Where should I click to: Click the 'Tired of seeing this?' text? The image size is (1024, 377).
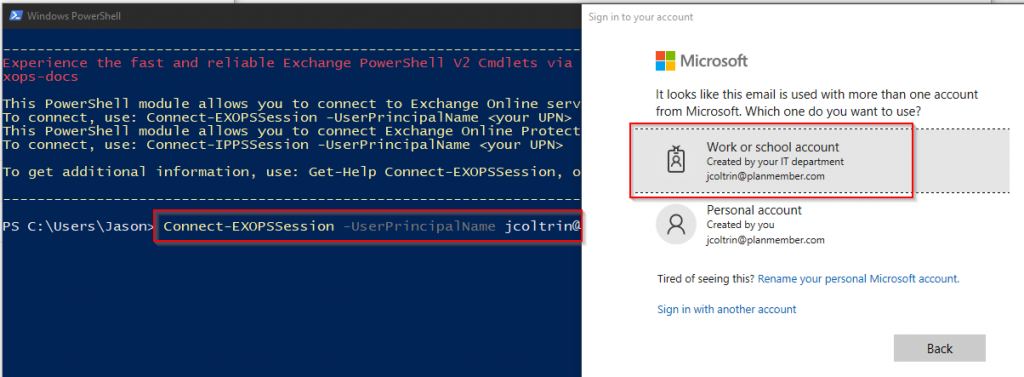[706, 279]
